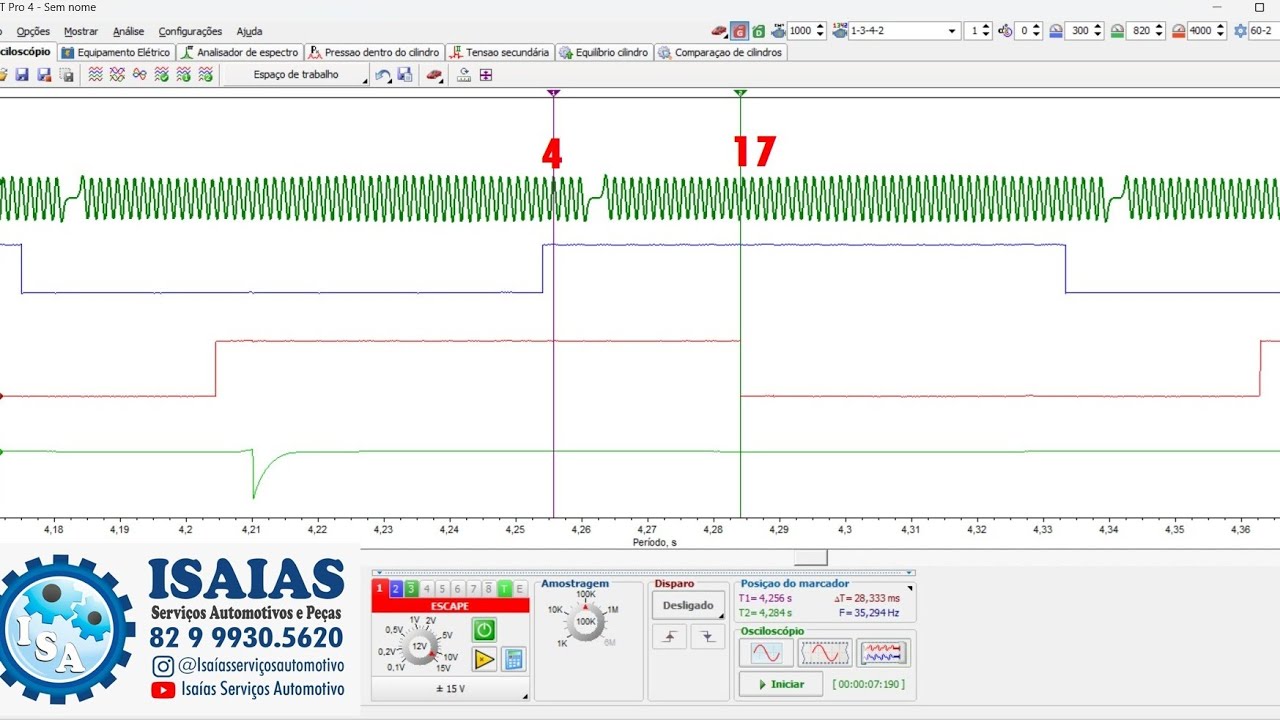Switch to Tensao secundária tab

tap(499, 52)
